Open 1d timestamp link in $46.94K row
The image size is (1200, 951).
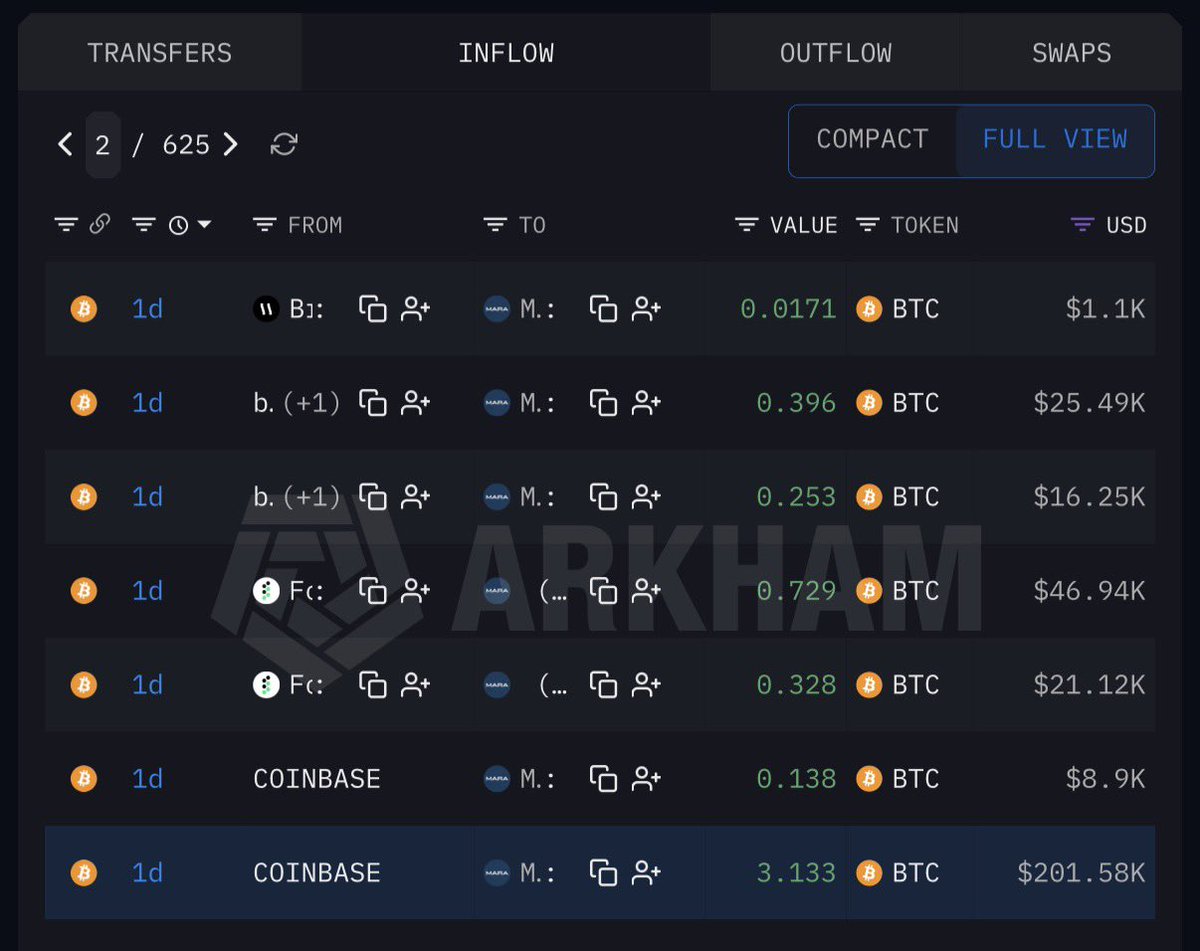(147, 591)
